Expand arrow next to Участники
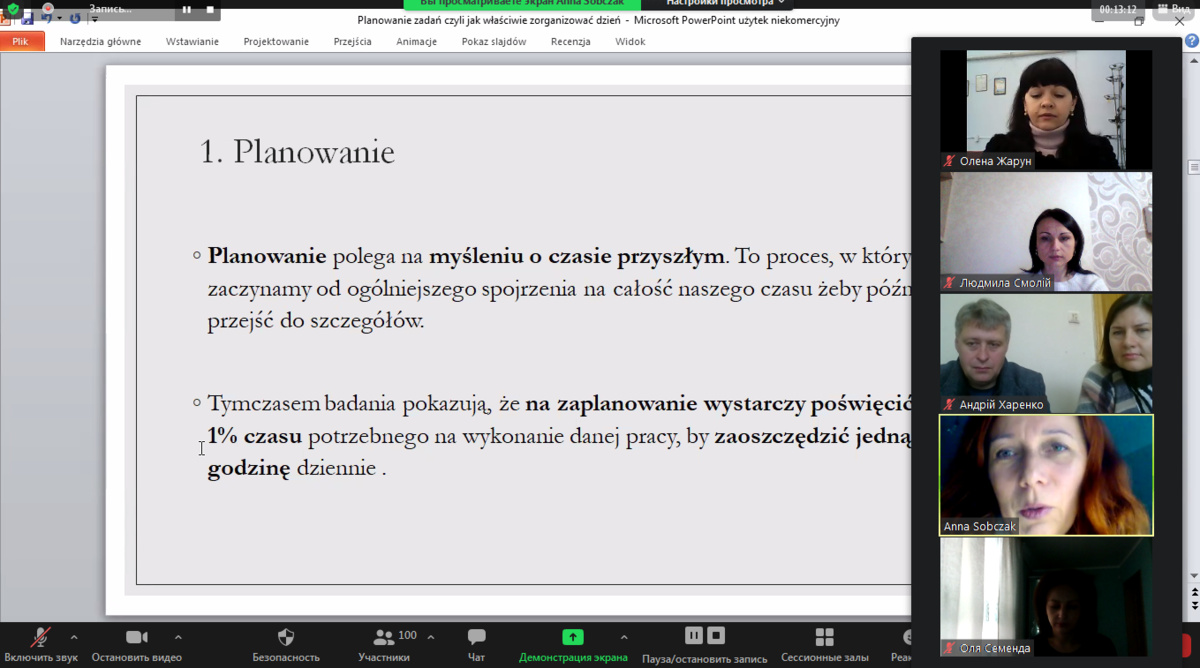This screenshot has width=1200, height=668. tap(431, 637)
